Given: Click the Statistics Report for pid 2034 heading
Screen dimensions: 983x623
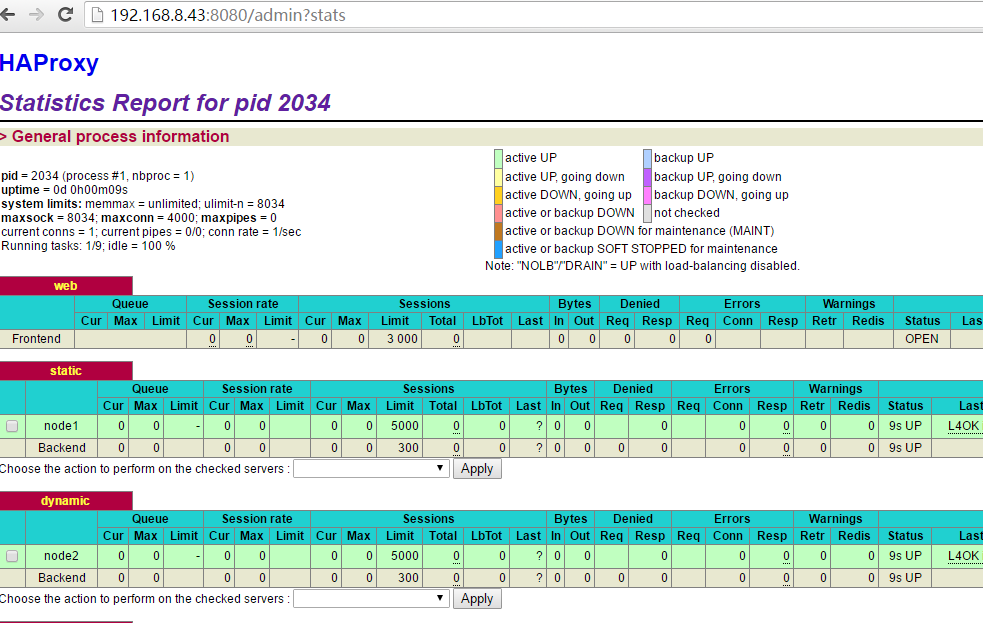Looking at the screenshot, I should [x=166, y=103].
